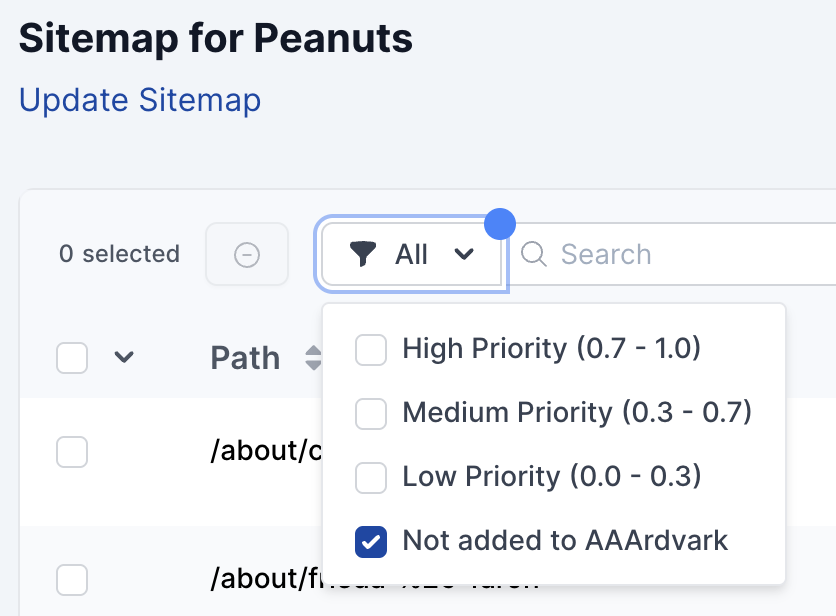Click the blue notification dot on filter
This screenshot has width=836, height=616.
click(x=499, y=224)
